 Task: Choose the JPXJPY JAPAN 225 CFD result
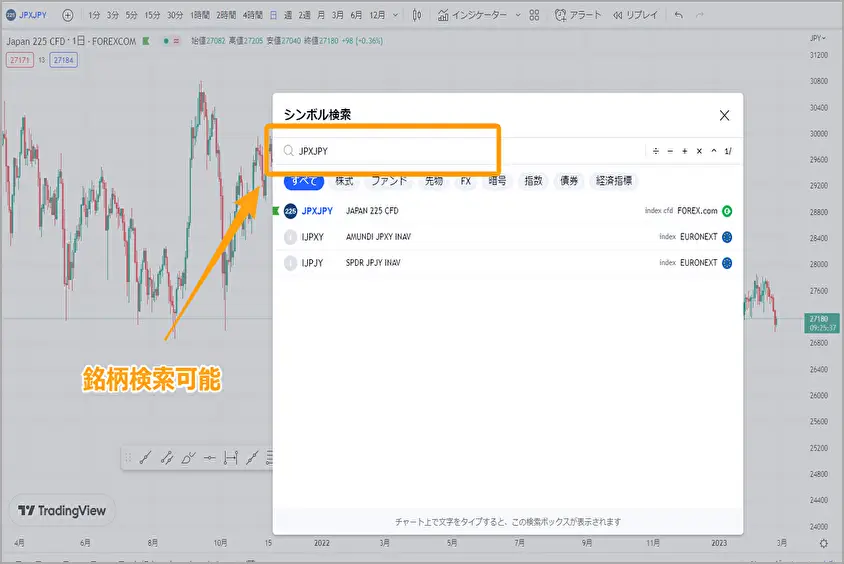click(508, 211)
